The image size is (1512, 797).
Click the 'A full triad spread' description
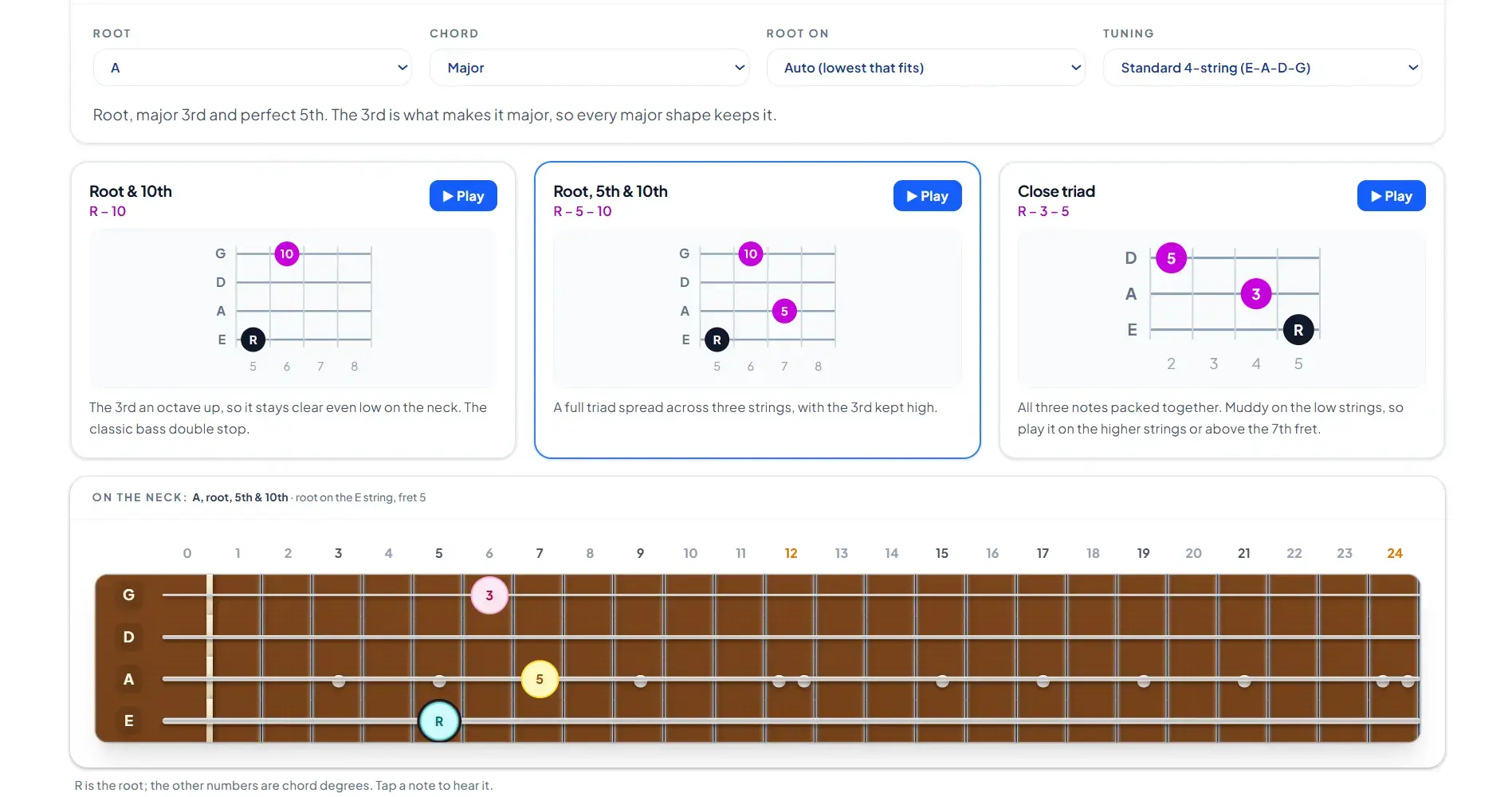(745, 407)
